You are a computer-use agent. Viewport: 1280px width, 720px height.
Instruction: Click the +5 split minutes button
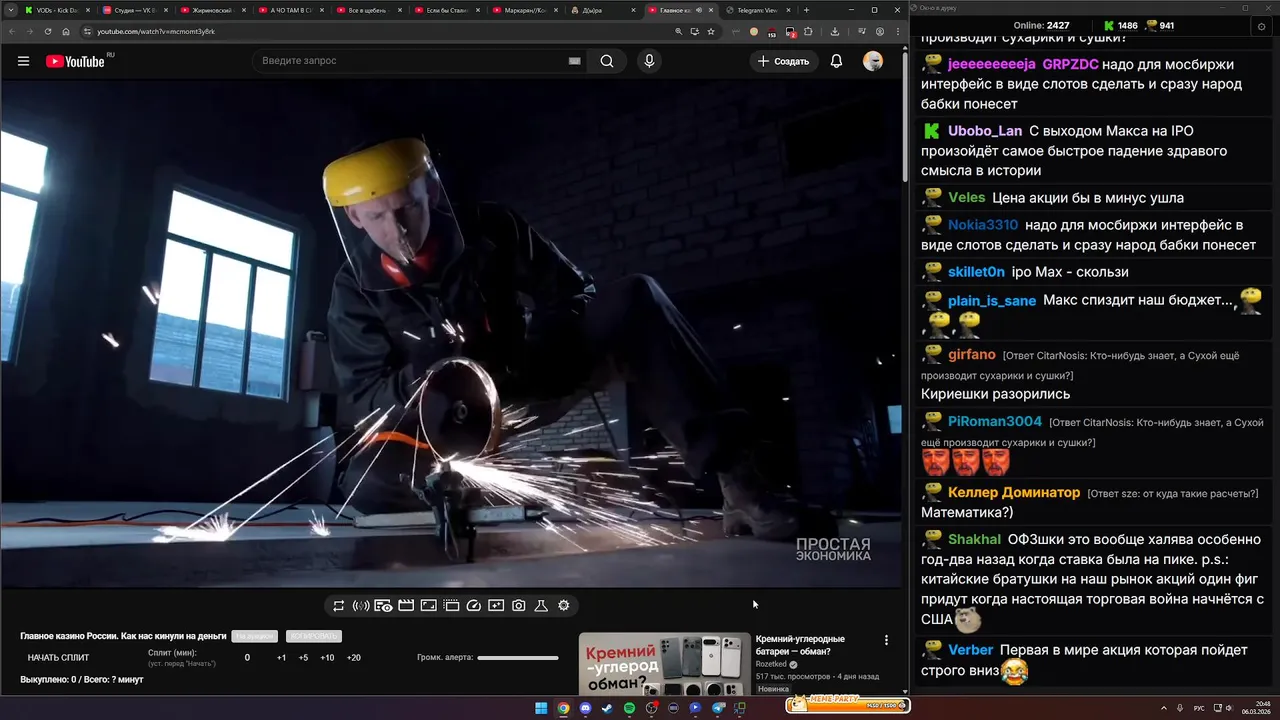point(303,658)
